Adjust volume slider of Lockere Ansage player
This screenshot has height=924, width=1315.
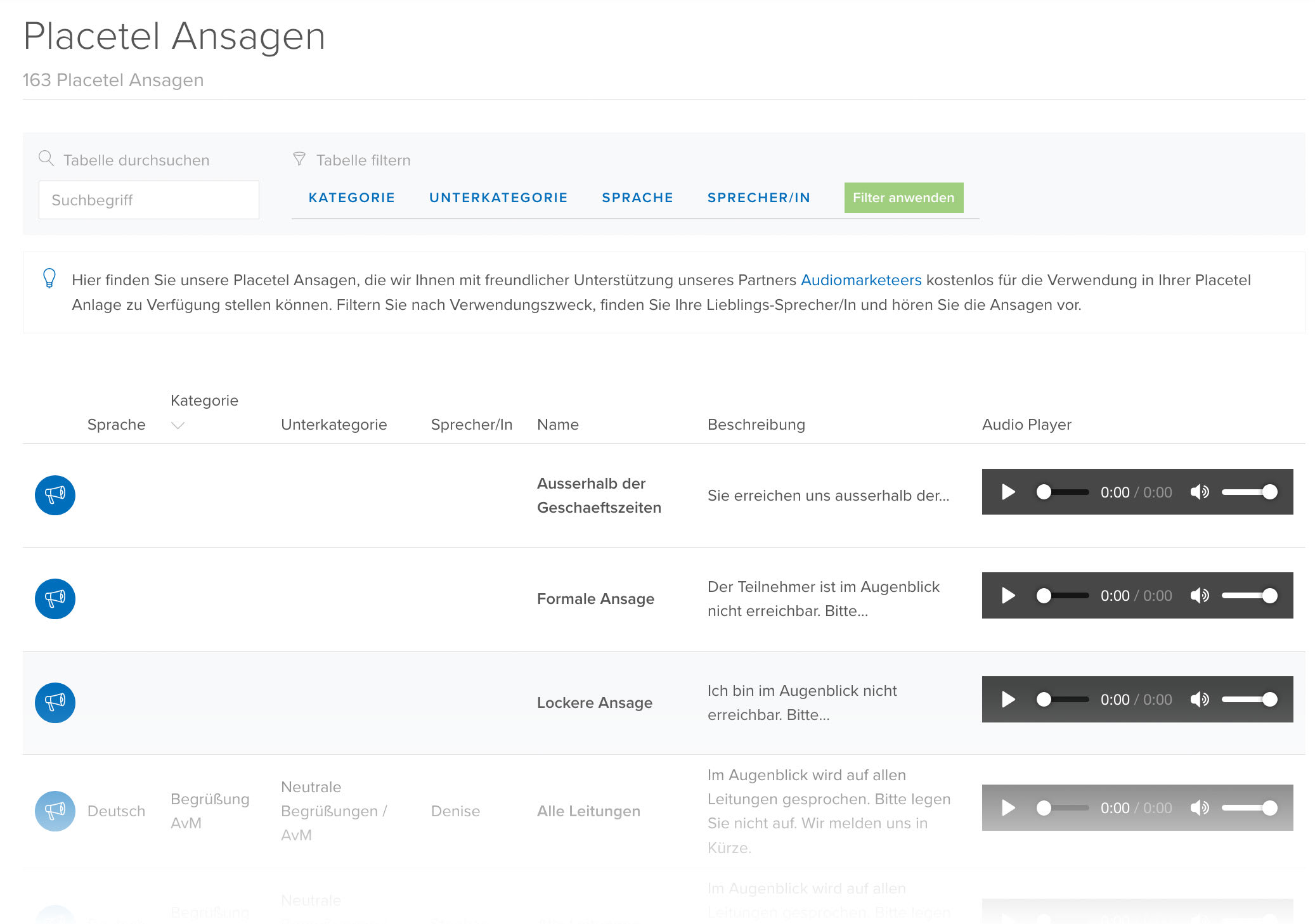(1248, 699)
